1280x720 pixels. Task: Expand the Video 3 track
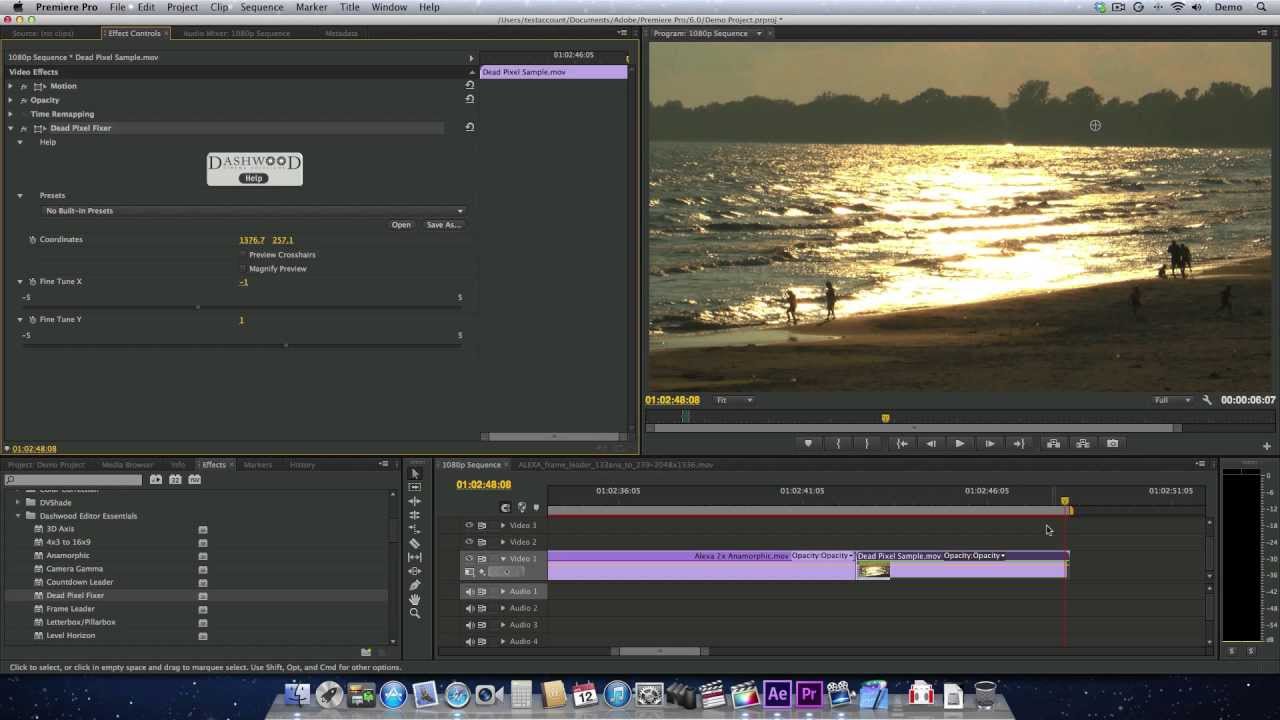[503, 525]
